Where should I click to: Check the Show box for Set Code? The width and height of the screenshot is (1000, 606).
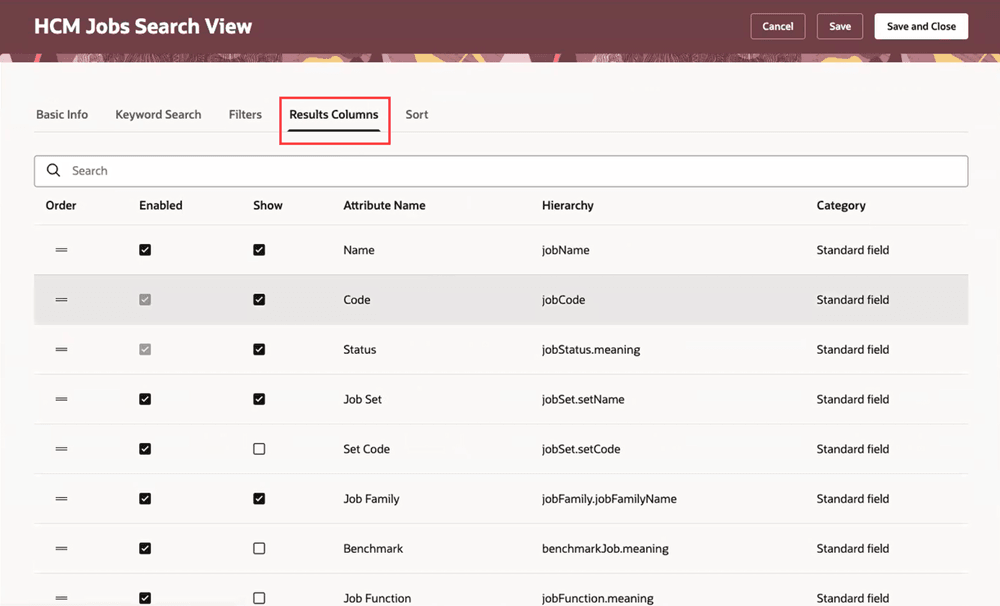[x=259, y=449]
